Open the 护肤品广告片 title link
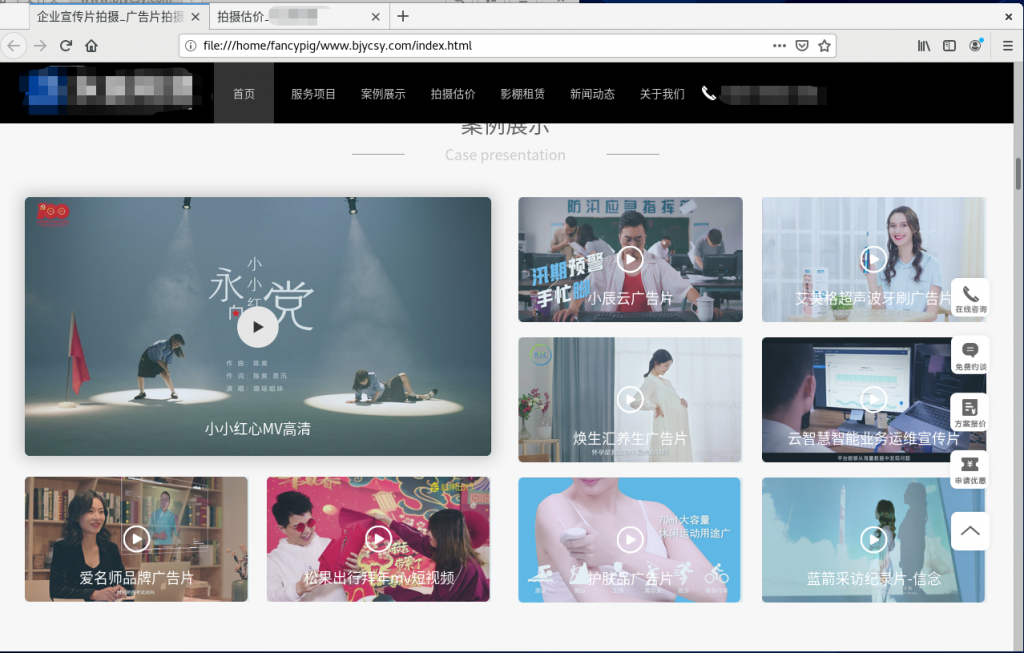Screen dimensions: 1024x653 coord(630,579)
